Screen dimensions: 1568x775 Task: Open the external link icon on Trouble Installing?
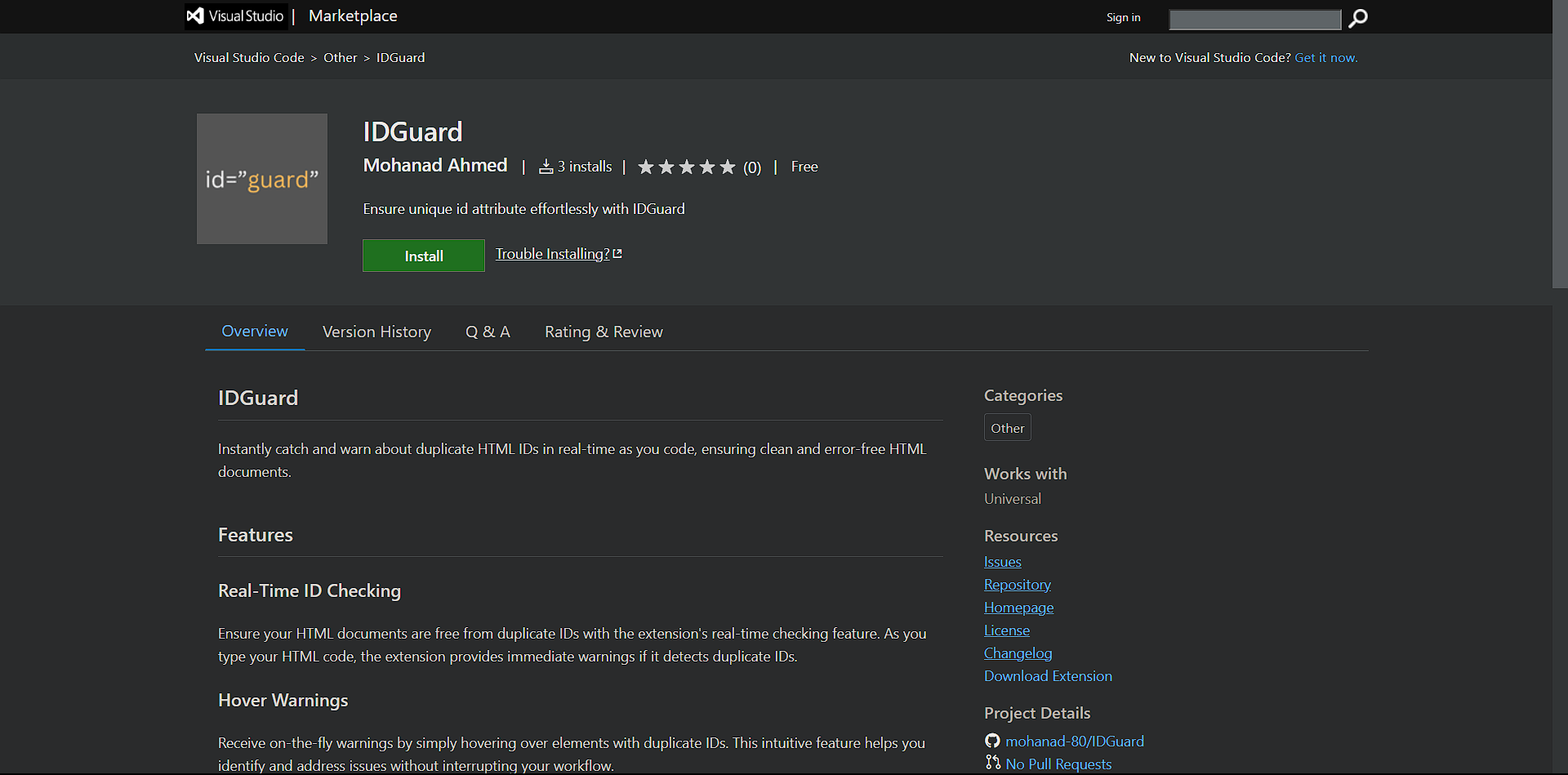[x=617, y=253]
